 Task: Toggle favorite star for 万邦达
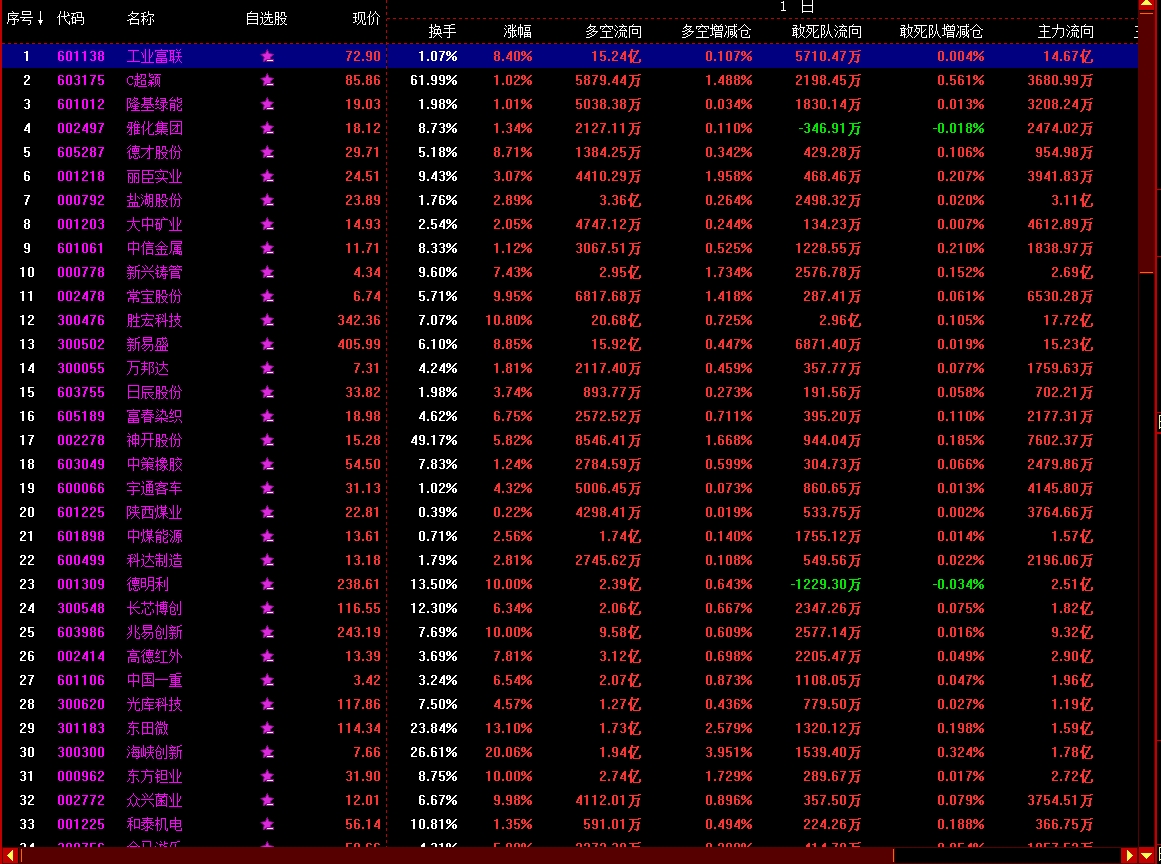[267, 369]
